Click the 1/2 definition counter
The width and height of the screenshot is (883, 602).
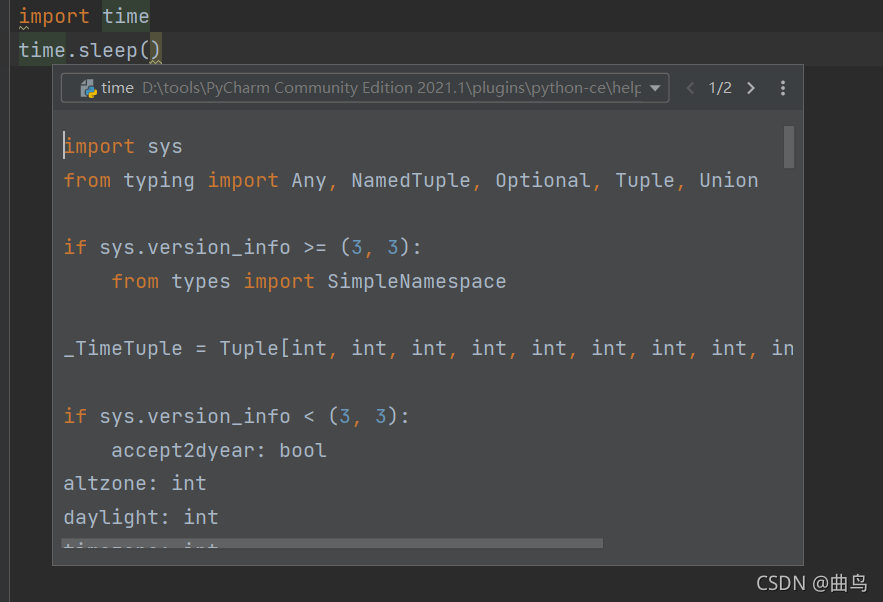[x=720, y=88]
